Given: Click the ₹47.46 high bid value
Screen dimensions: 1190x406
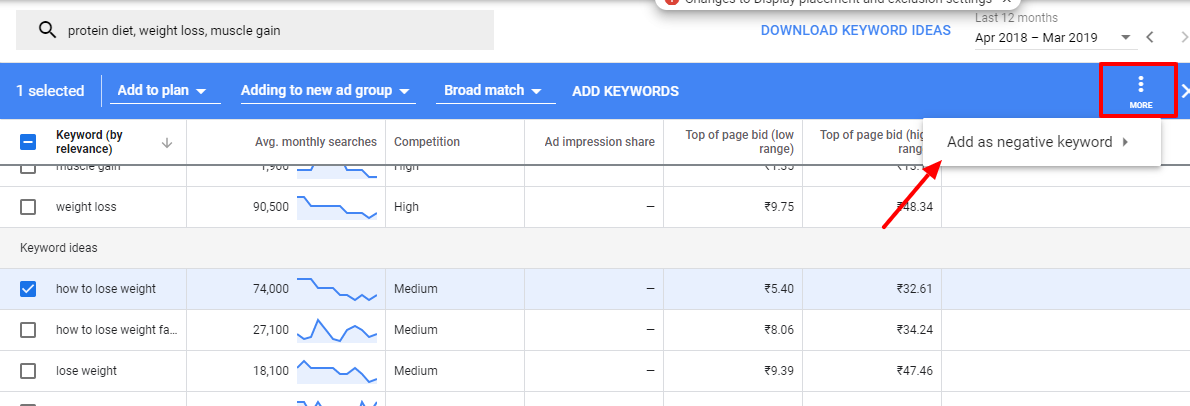Looking at the screenshot, I should (915, 370).
